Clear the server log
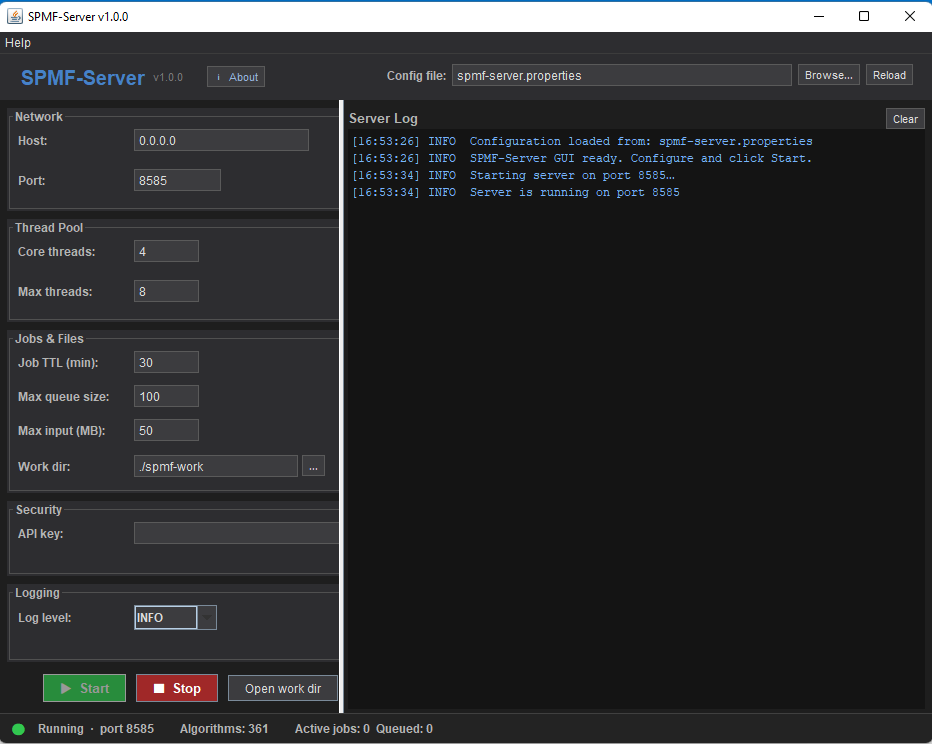 [905, 119]
